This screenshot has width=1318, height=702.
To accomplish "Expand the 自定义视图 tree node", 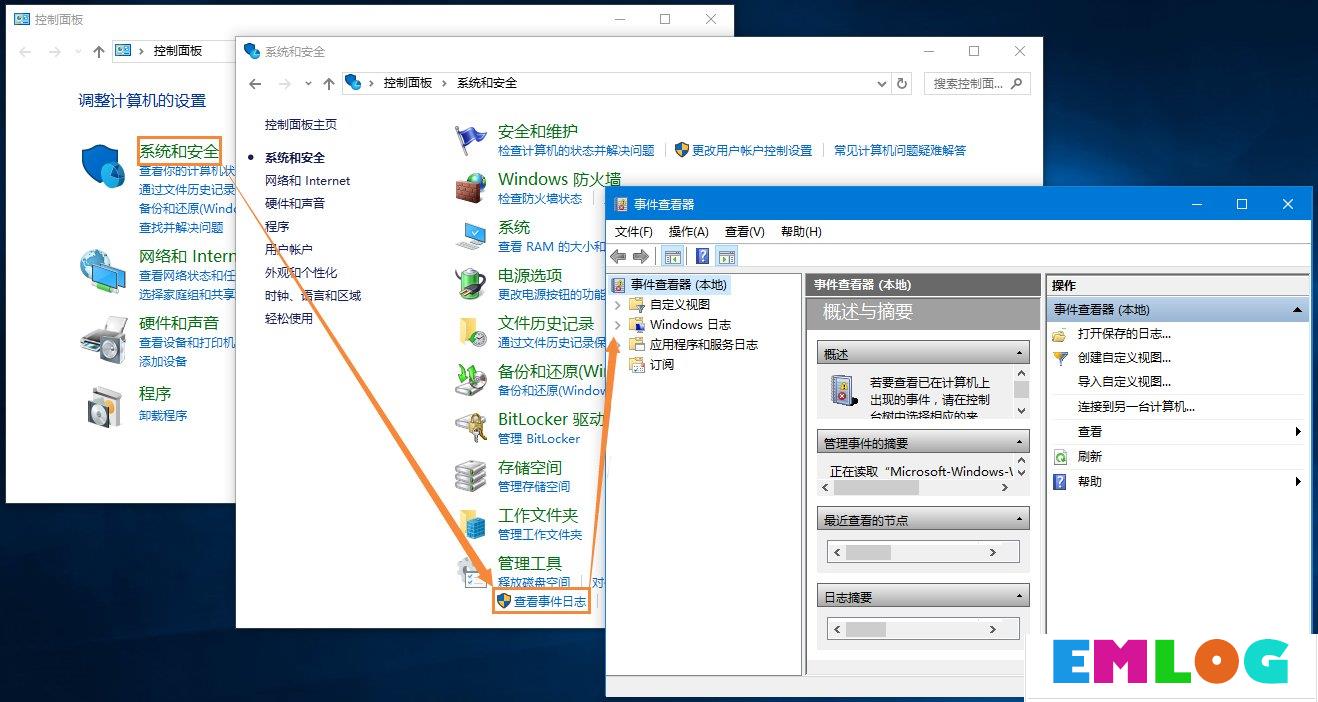I will click(617, 305).
